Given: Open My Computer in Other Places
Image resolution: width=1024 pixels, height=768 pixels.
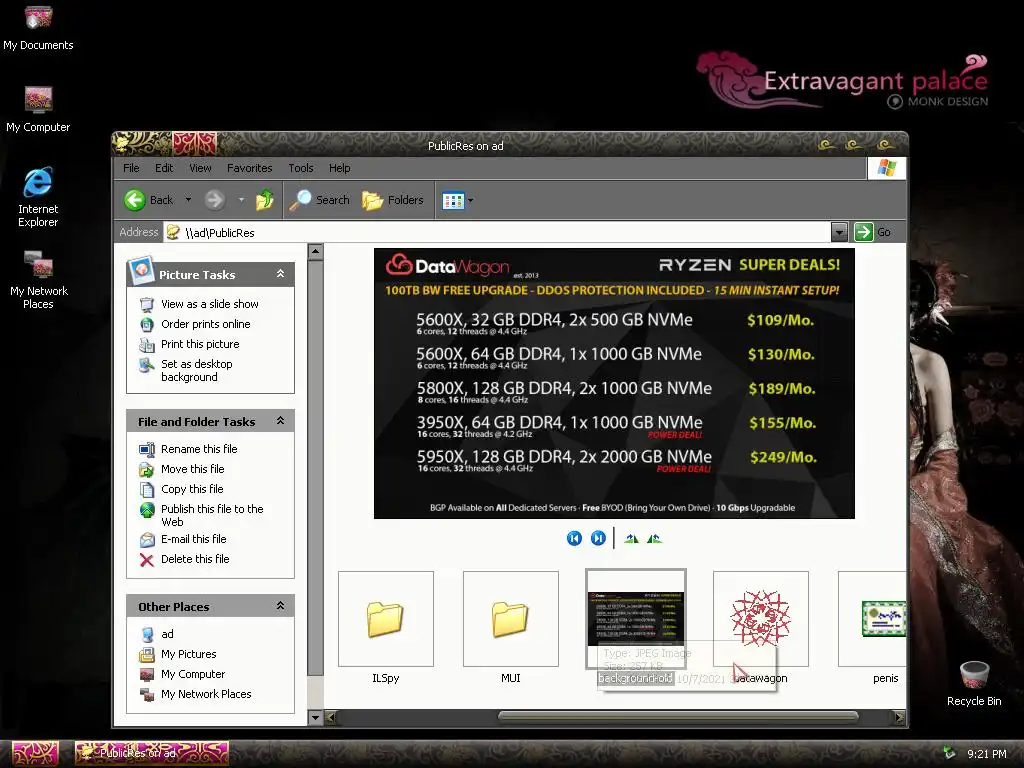Looking at the screenshot, I should point(193,674).
